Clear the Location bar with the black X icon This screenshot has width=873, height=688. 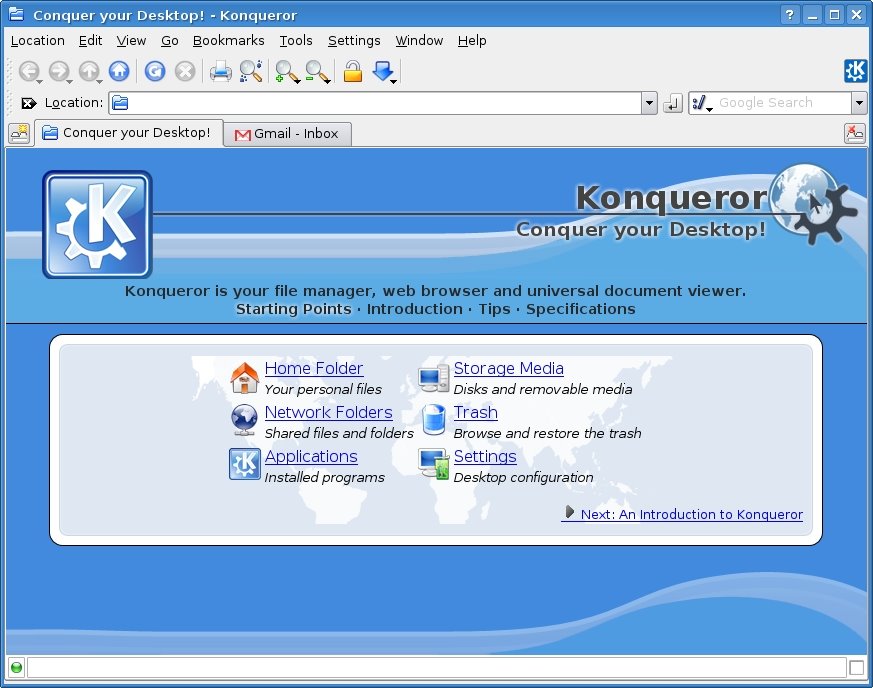[x=28, y=103]
